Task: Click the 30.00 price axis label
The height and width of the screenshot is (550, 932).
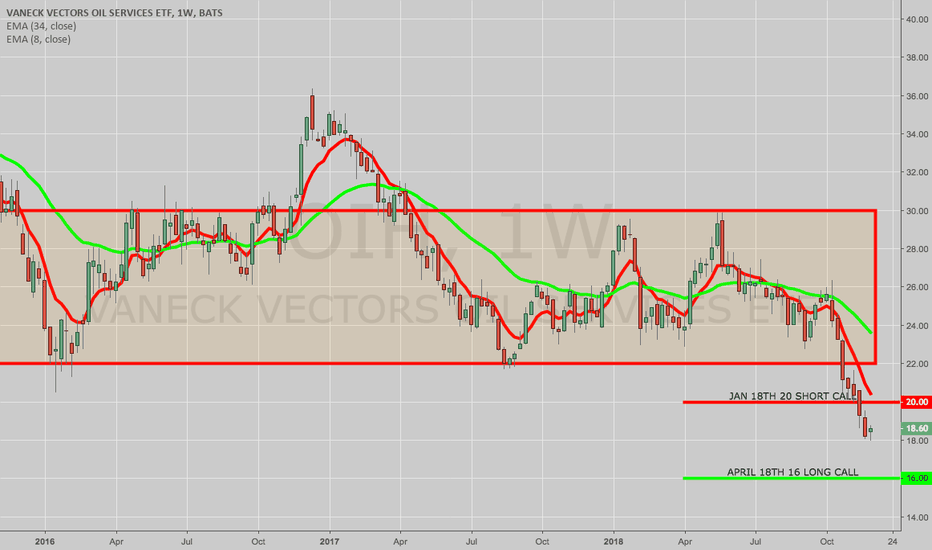Action: (x=917, y=211)
